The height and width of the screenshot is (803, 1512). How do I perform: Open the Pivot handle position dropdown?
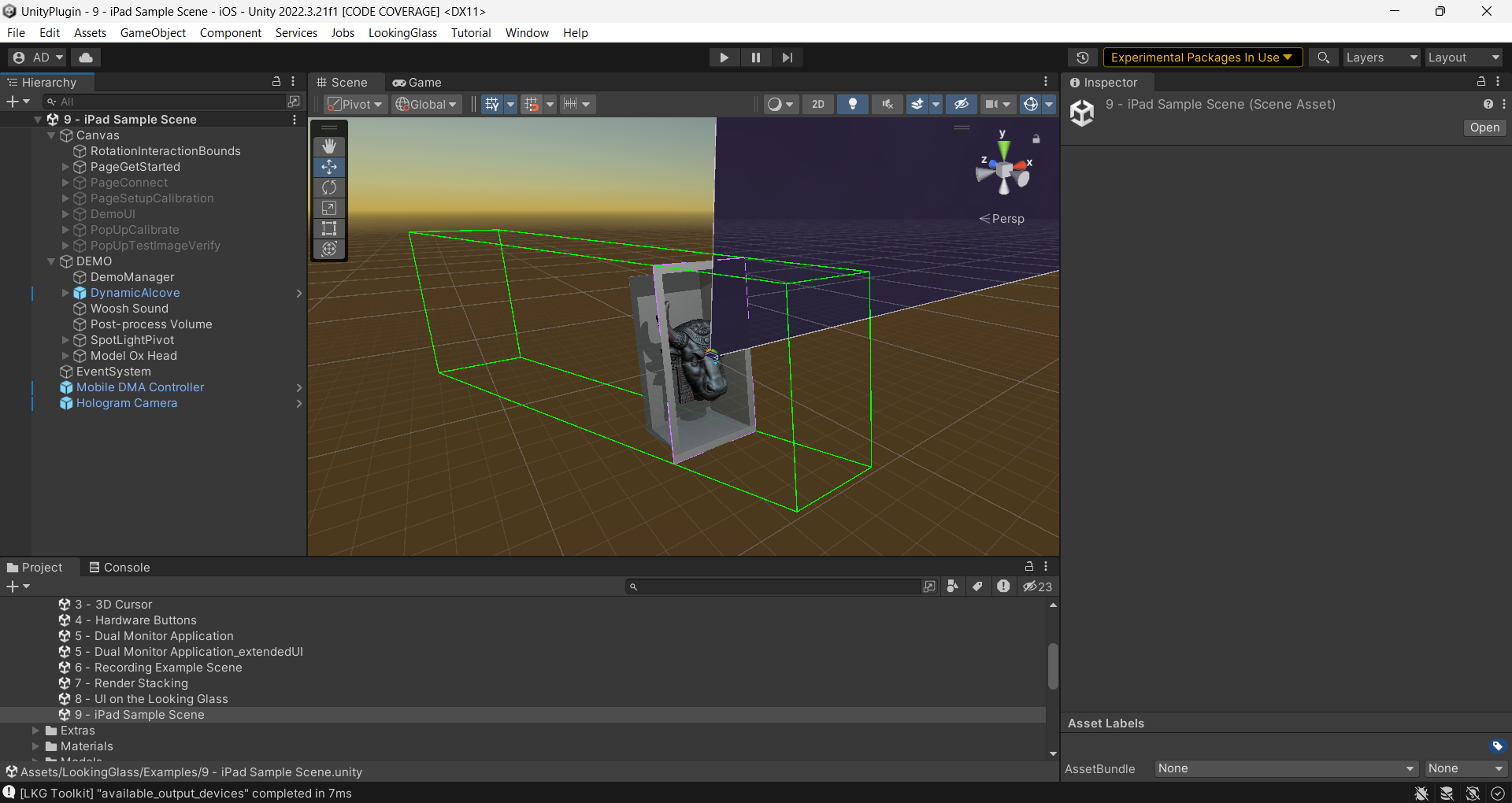click(356, 104)
